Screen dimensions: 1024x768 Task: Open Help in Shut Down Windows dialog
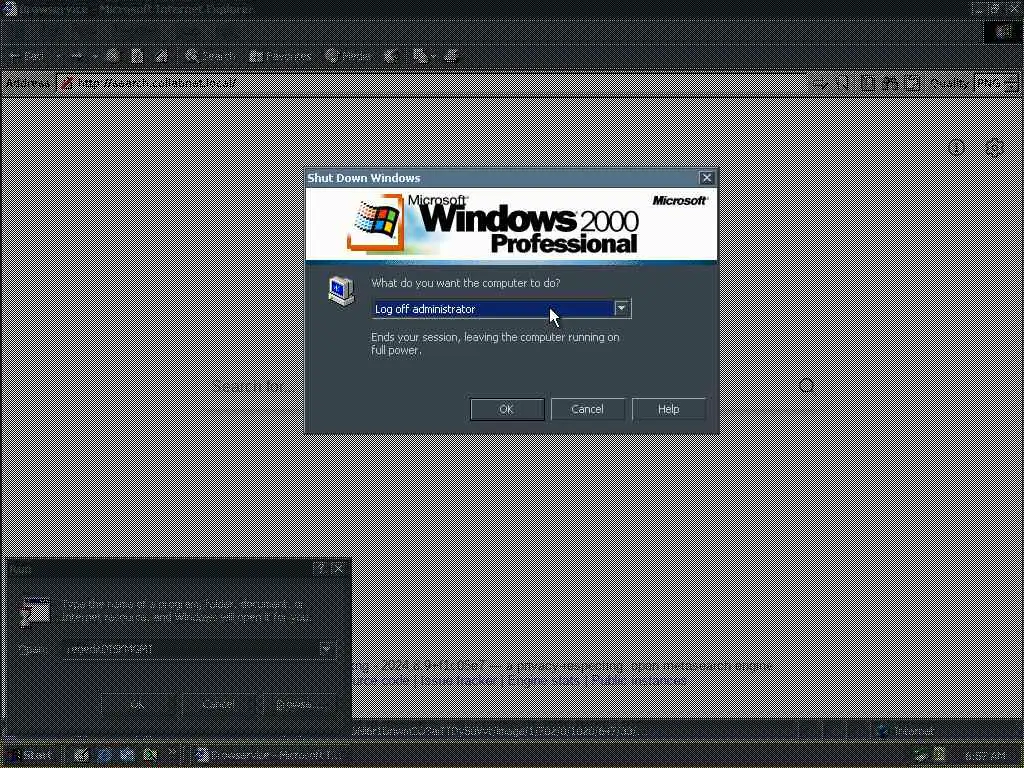(669, 409)
